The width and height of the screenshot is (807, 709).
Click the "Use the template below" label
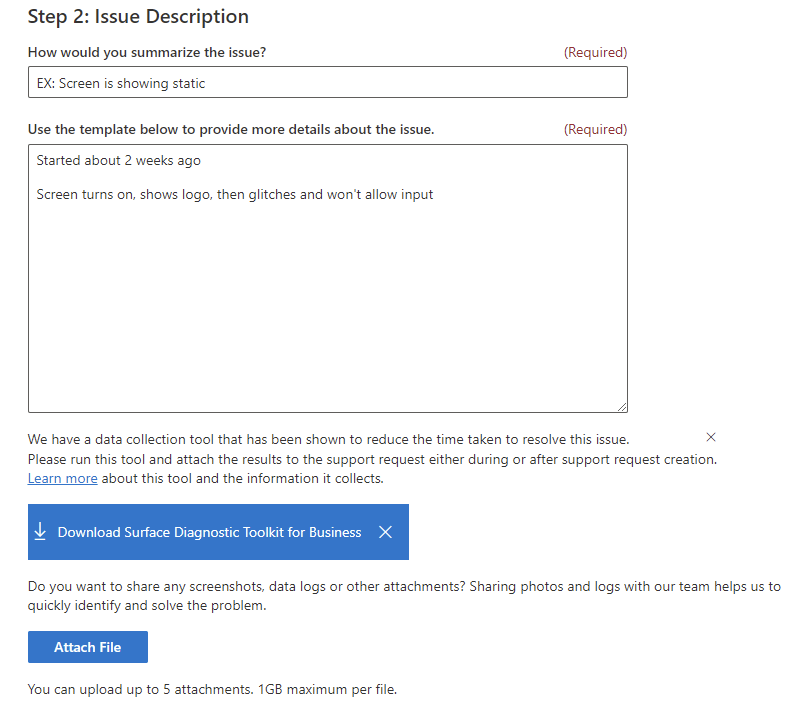coord(231,129)
